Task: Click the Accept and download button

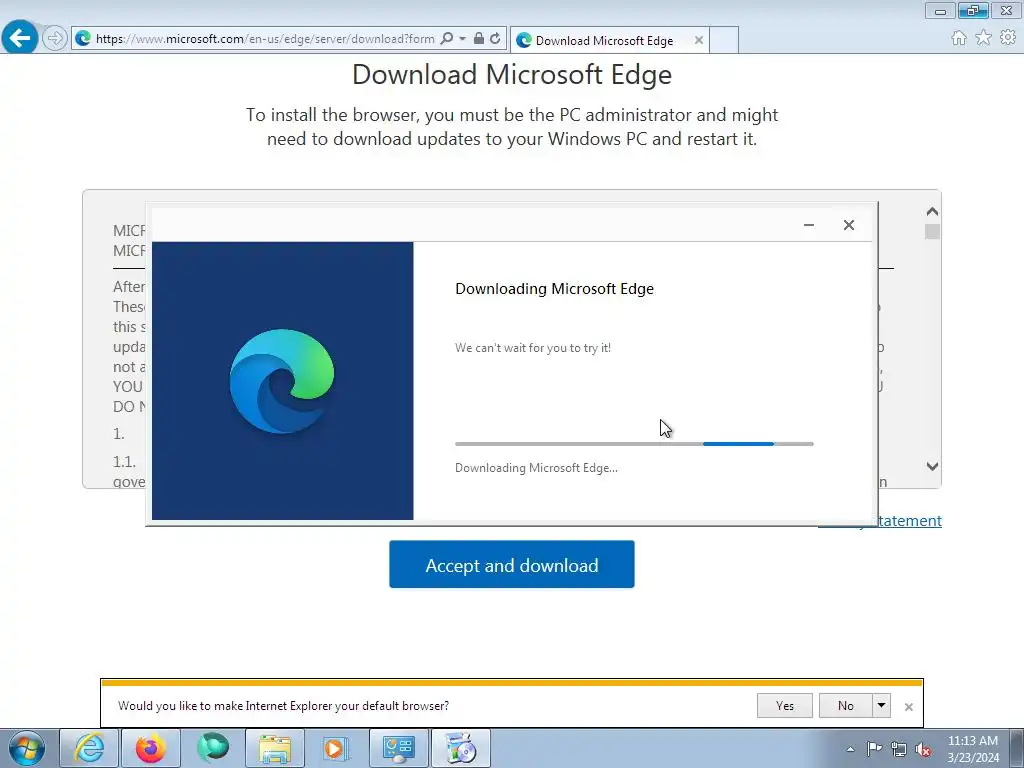Action: (511, 564)
